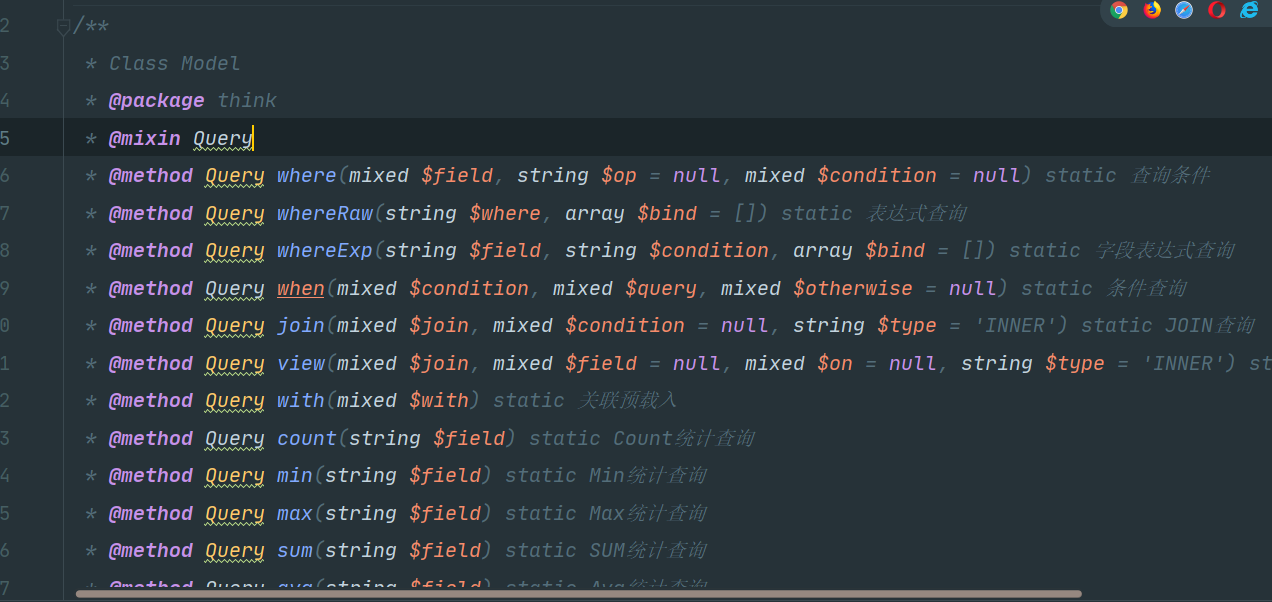
Task: Click the 'view' method name
Action: (x=301, y=364)
